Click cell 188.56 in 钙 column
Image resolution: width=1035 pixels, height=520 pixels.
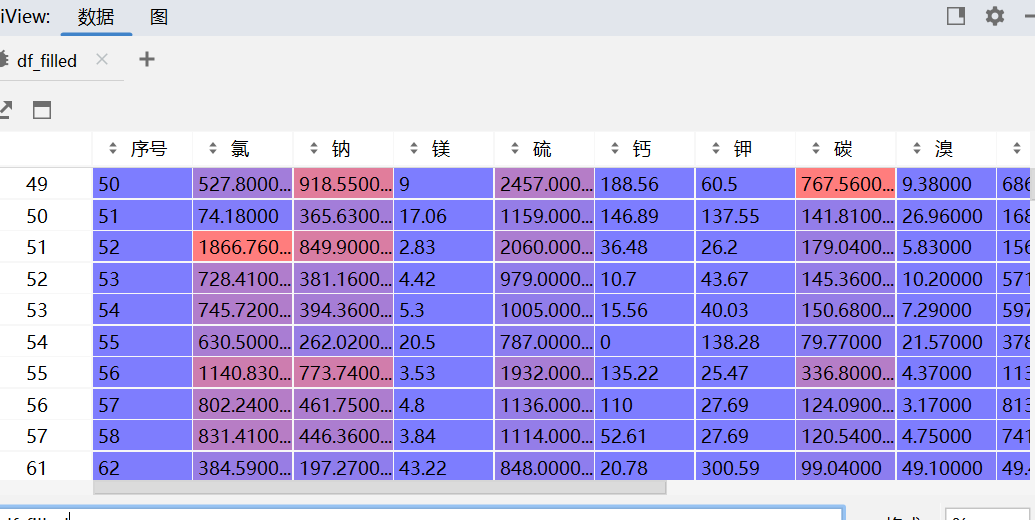(x=644, y=184)
